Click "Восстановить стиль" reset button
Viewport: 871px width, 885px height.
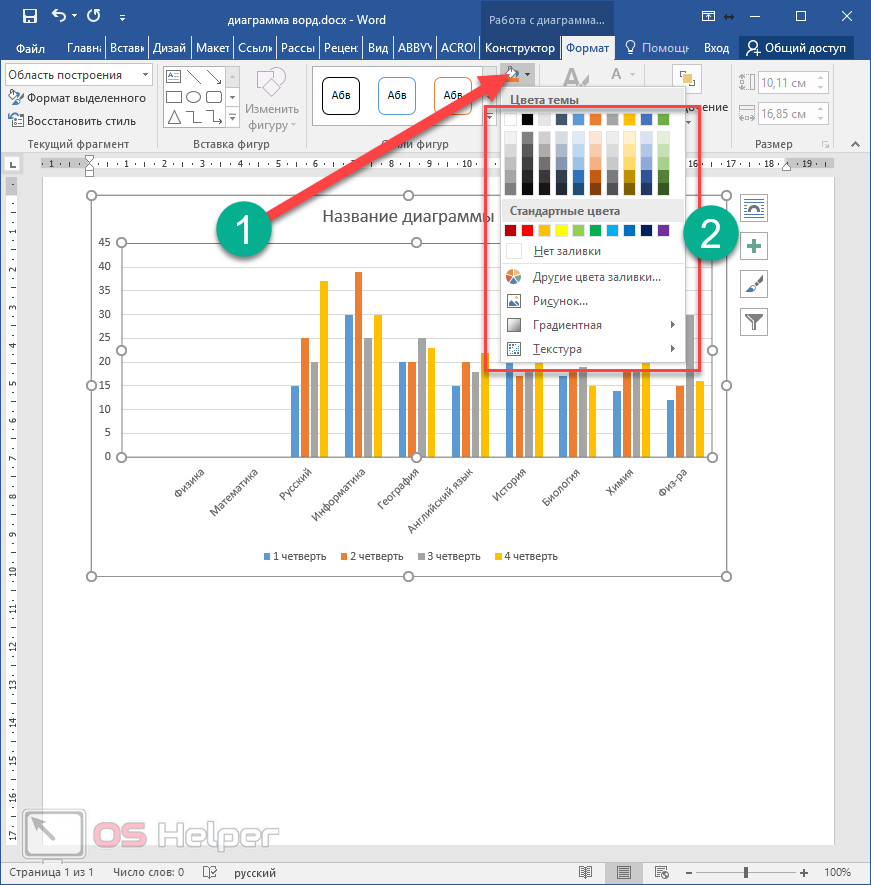coord(72,121)
